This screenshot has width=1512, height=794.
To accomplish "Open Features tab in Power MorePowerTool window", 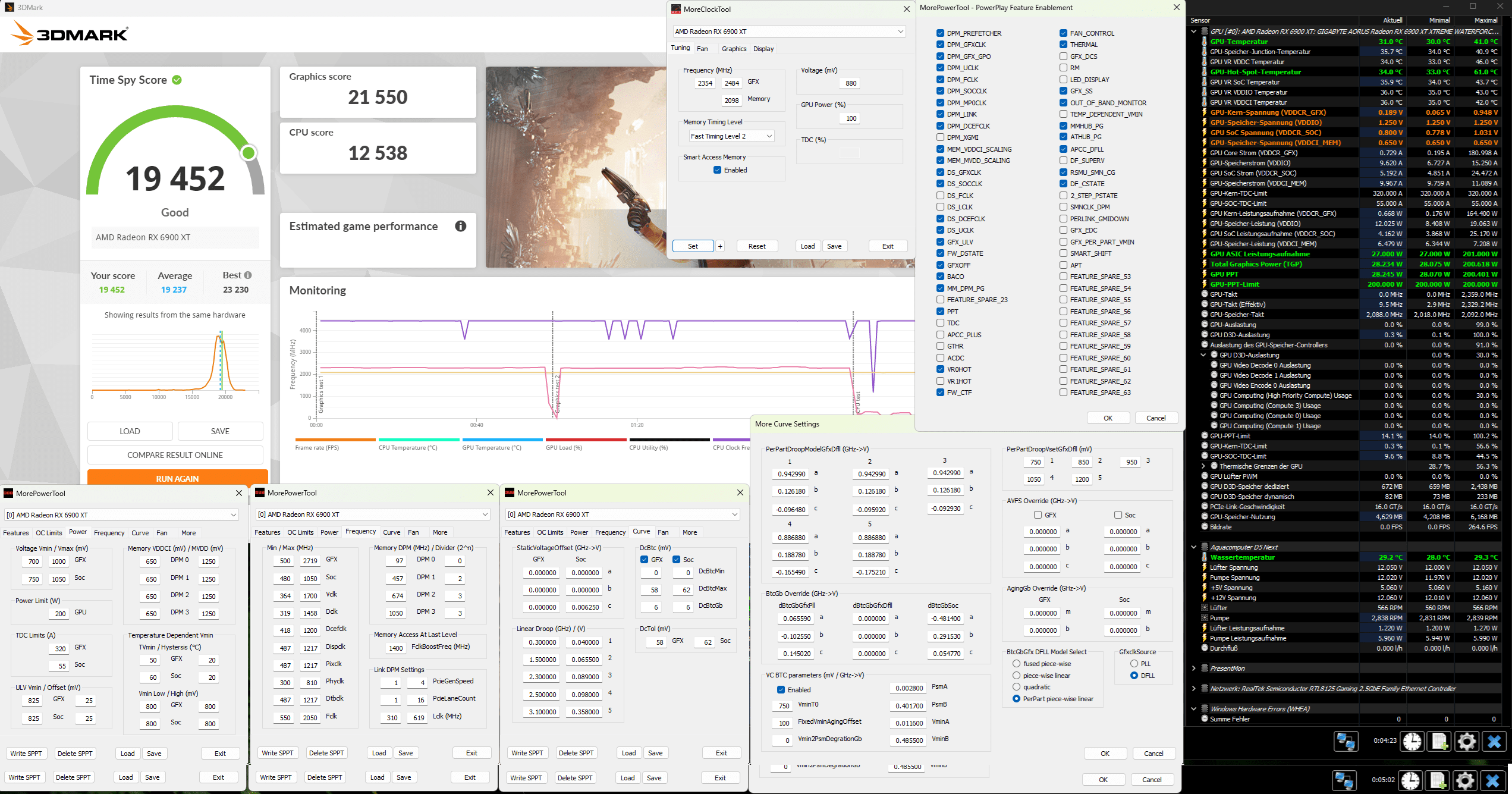I will [x=16, y=533].
